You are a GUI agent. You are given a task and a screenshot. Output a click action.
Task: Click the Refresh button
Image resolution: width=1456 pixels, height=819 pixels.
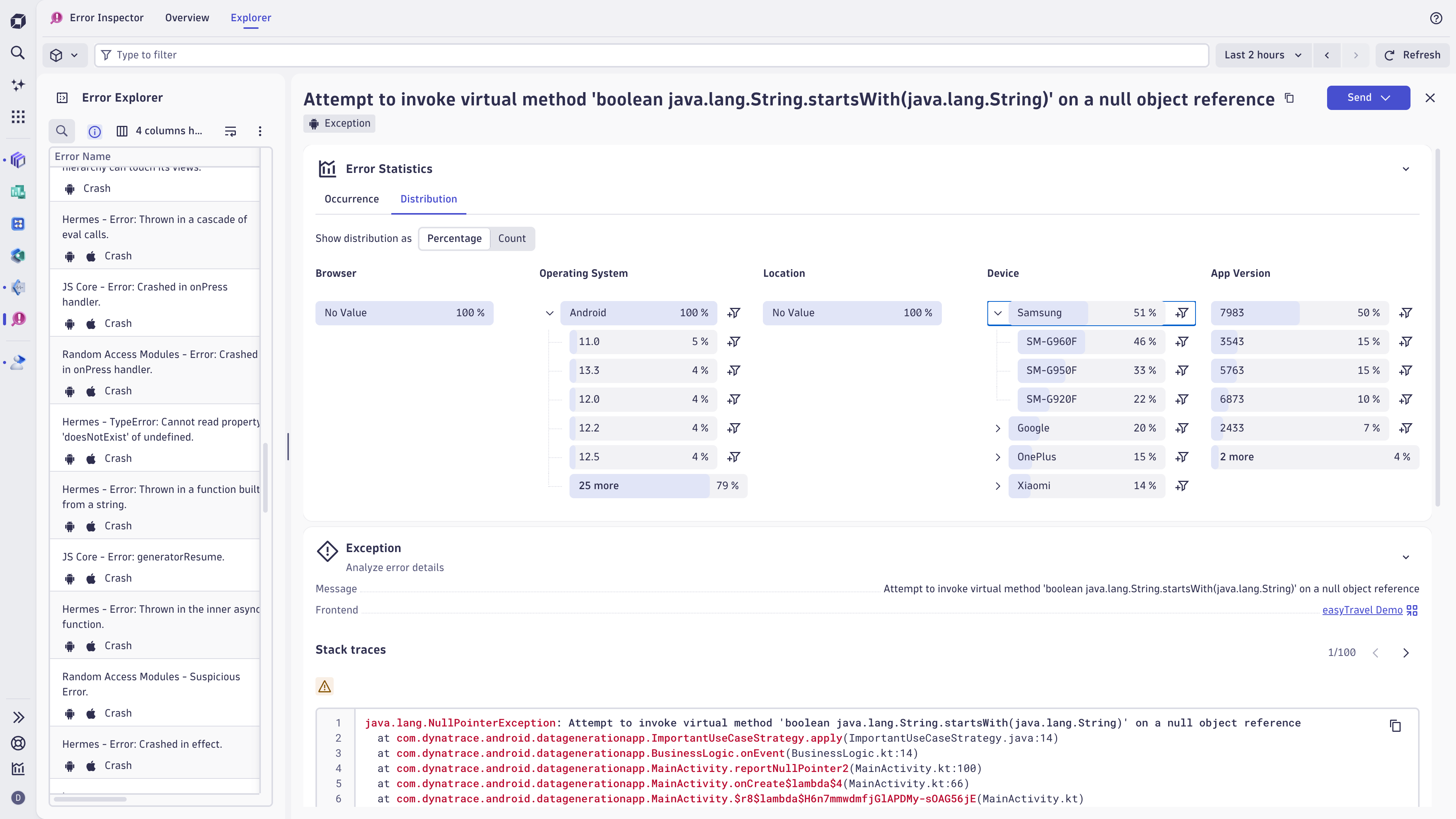[x=1412, y=55]
